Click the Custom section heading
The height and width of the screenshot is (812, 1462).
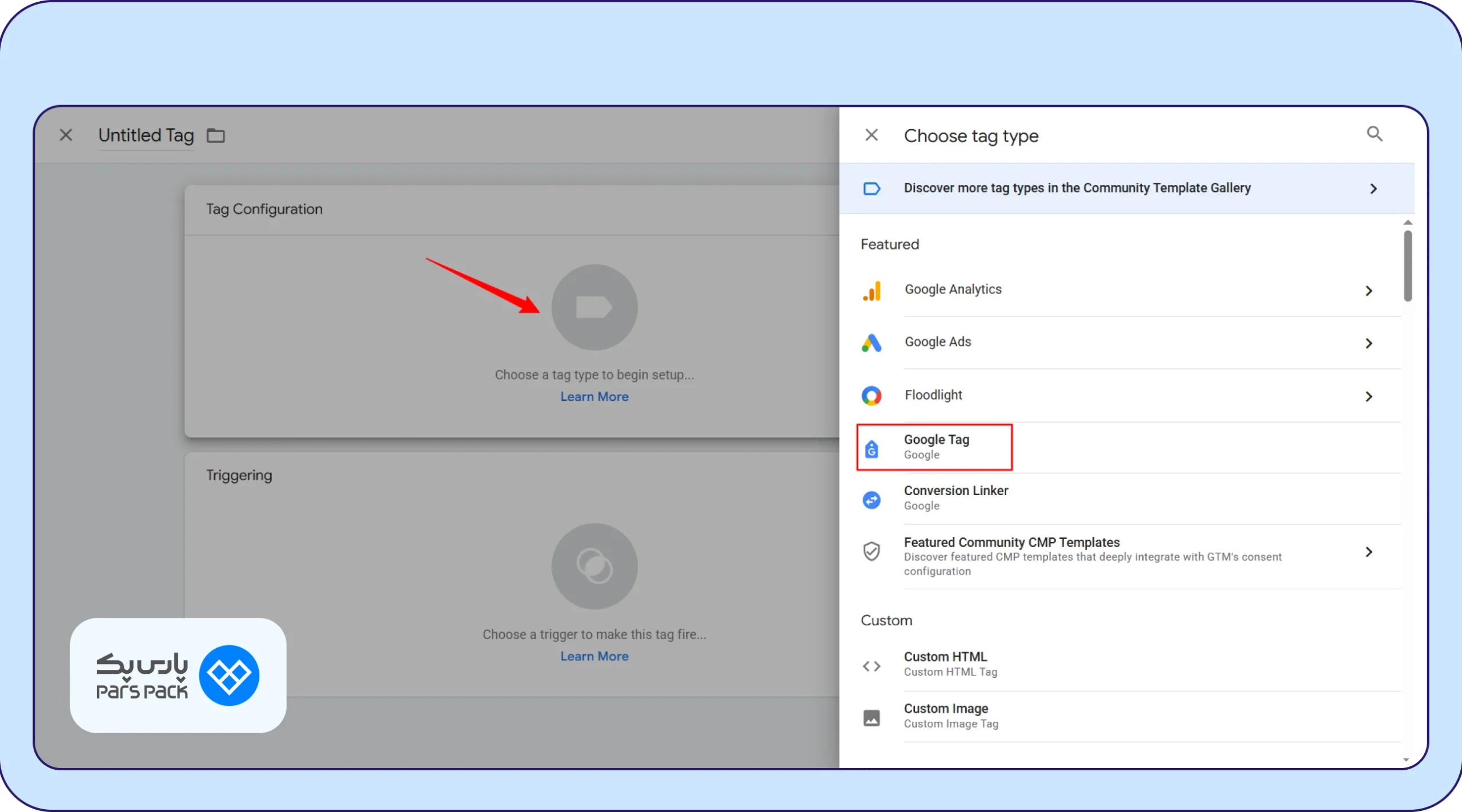[x=886, y=620]
